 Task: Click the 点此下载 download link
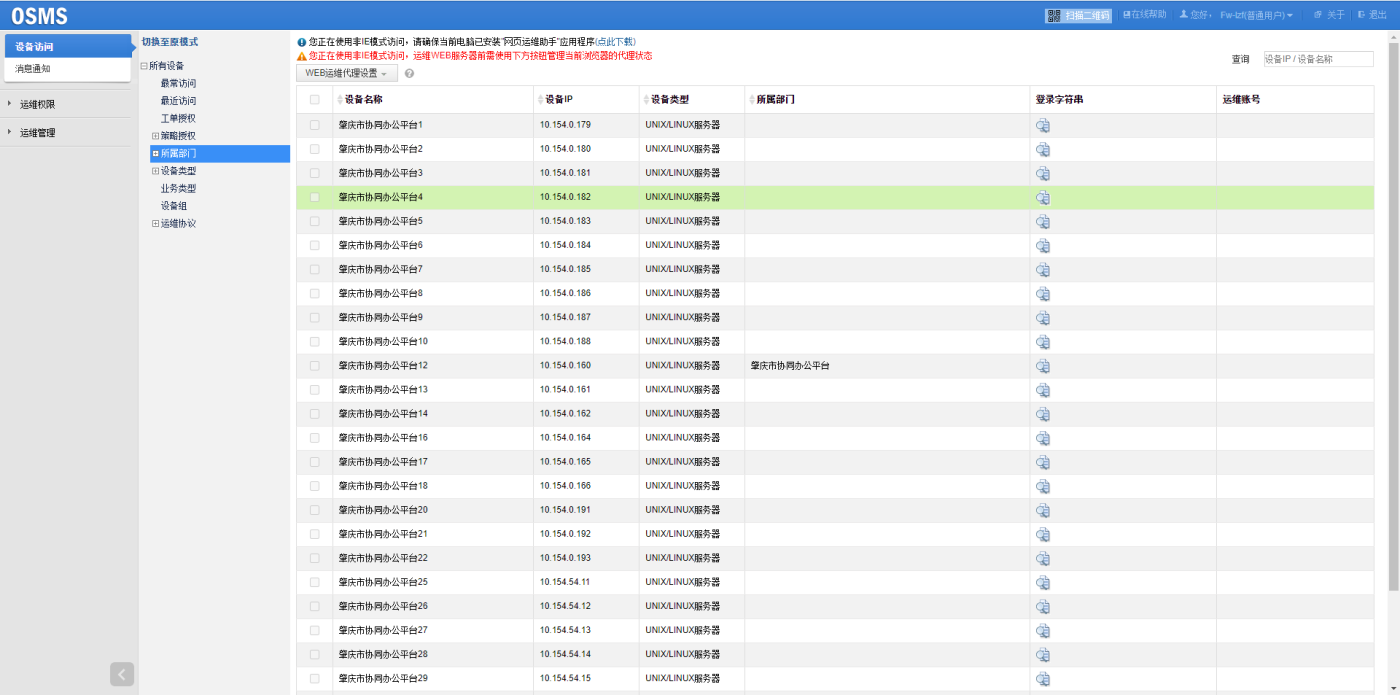615,42
